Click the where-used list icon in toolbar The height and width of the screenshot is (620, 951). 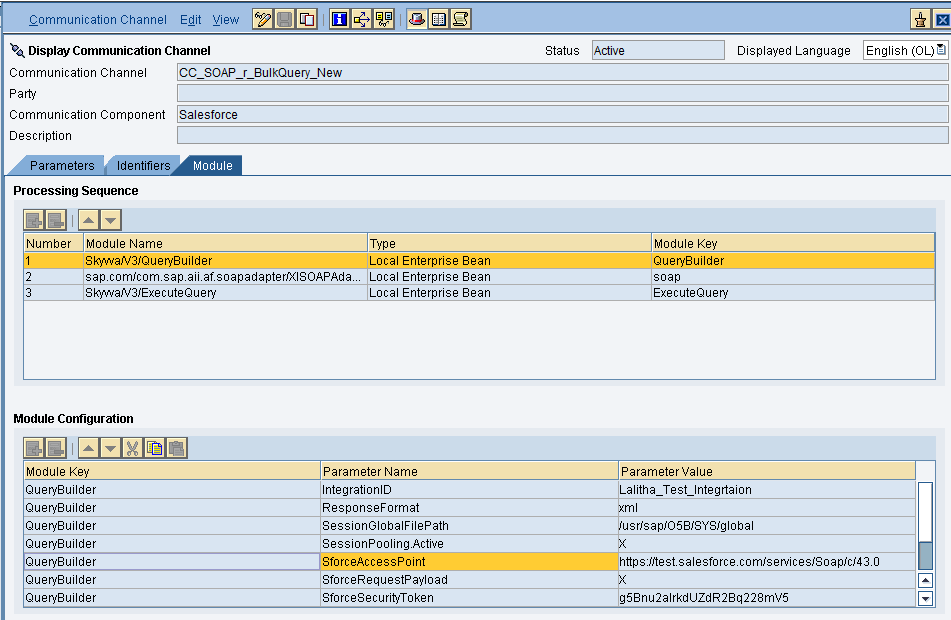point(362,19)
